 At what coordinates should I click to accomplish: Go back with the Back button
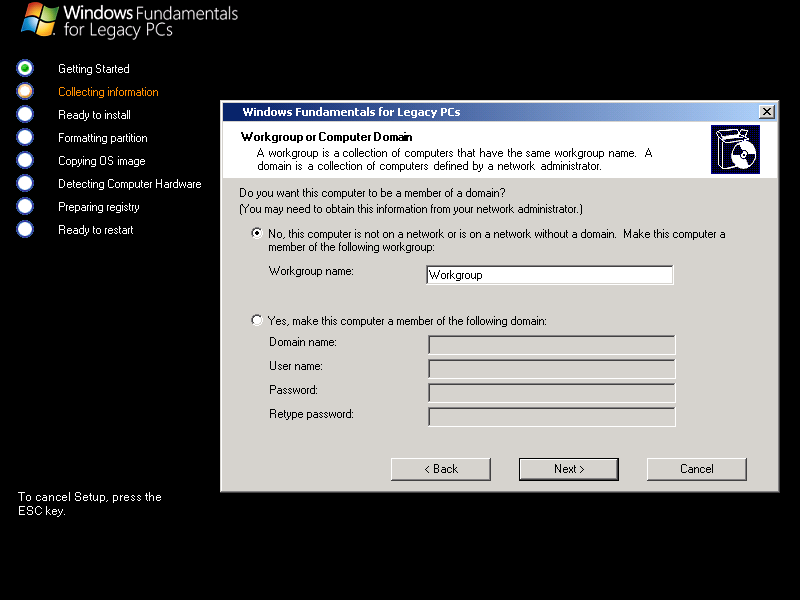tap(440, 469)
